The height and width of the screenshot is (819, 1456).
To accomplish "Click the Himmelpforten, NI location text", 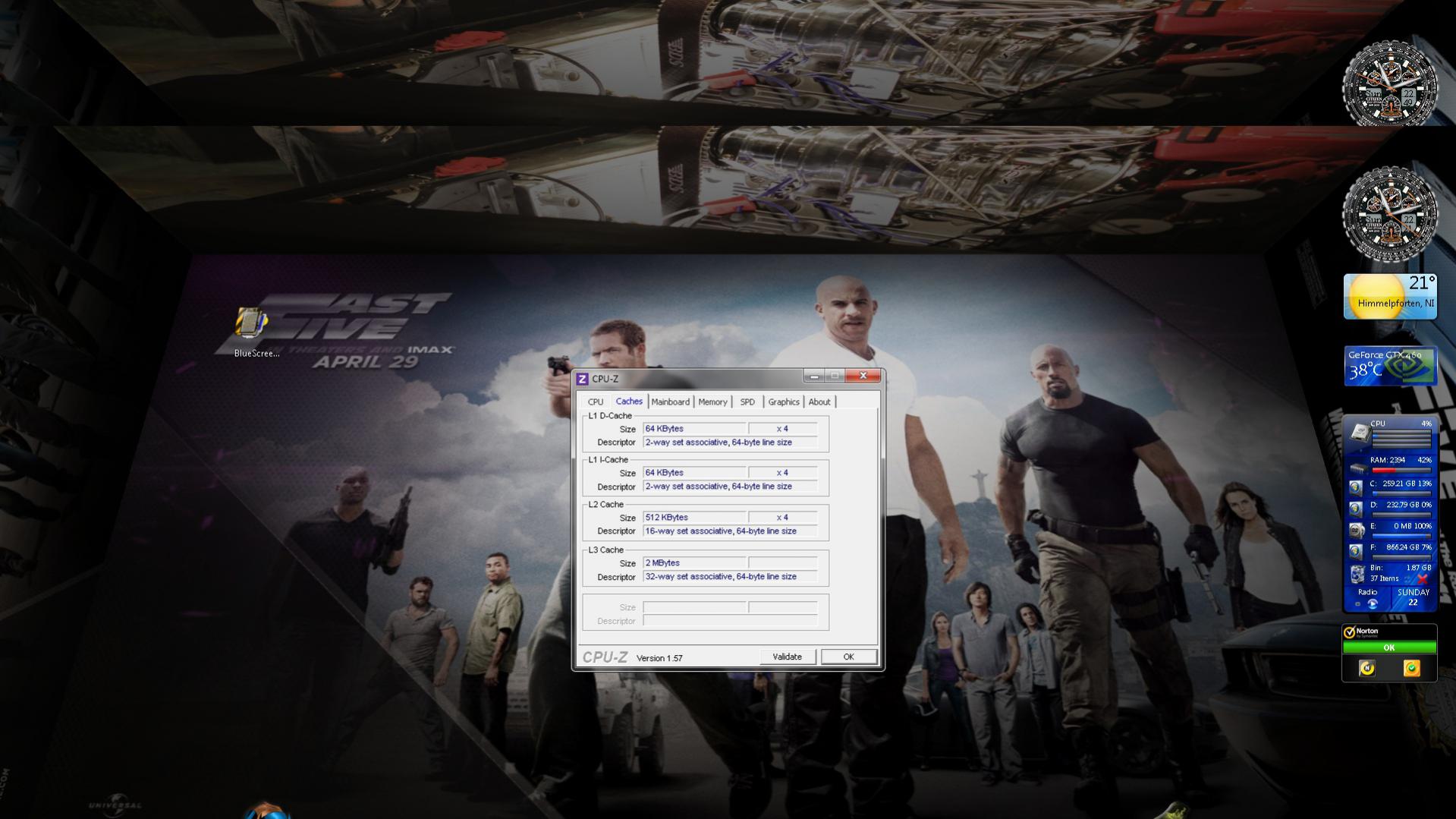I will coord(1396,304).
